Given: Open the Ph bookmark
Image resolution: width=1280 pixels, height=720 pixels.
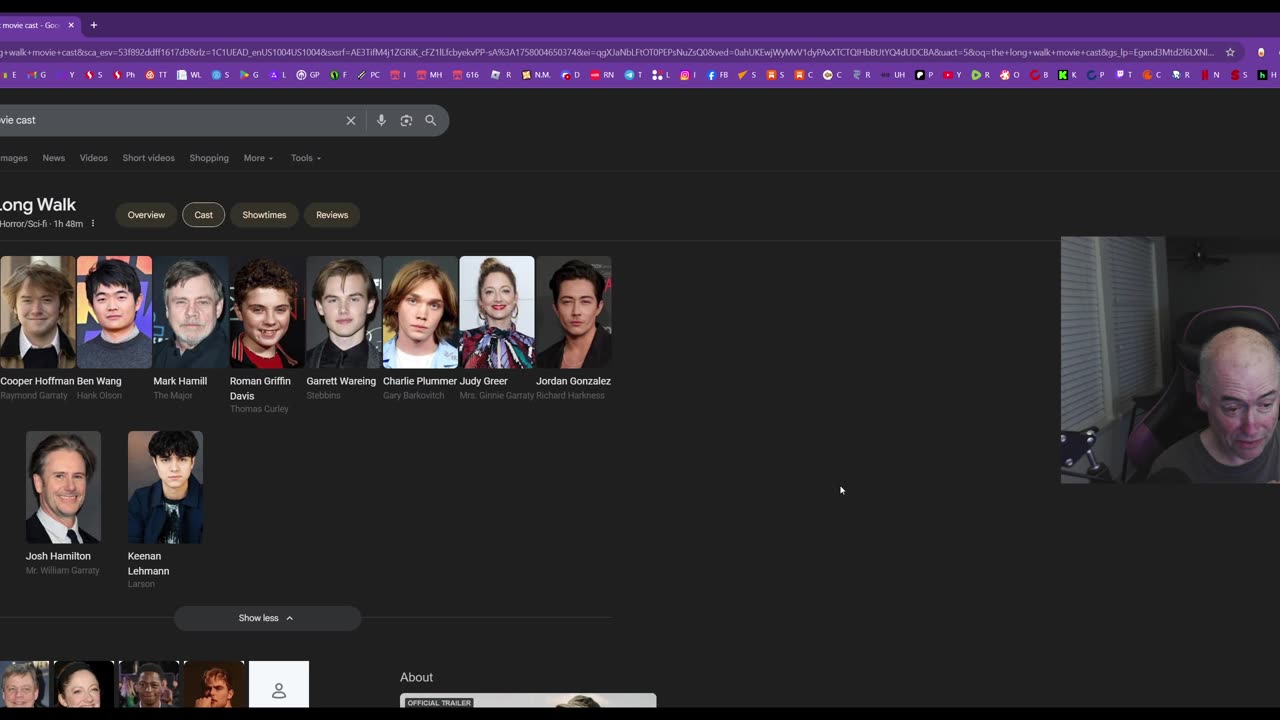Looking at the screenshot, I should 124,75.
